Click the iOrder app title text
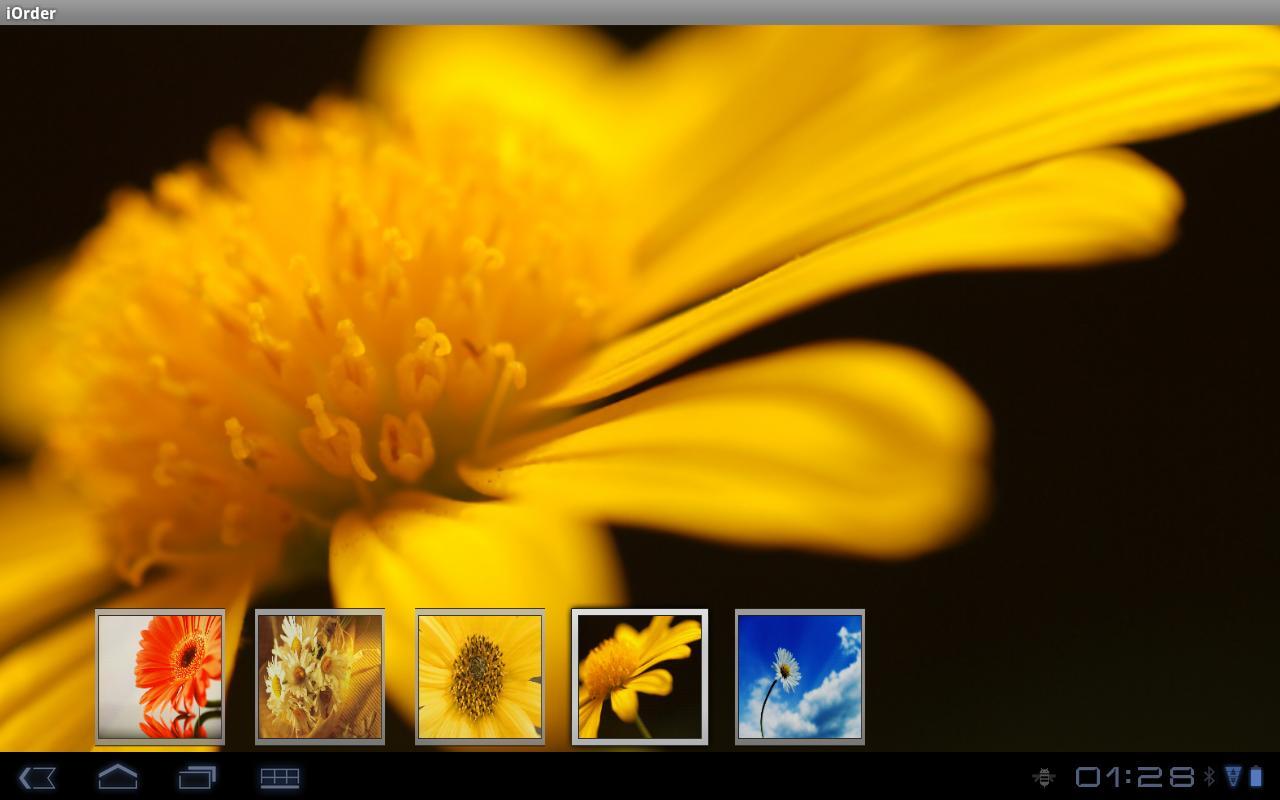Screen dimensions: 1280x800 coord(31,13)
